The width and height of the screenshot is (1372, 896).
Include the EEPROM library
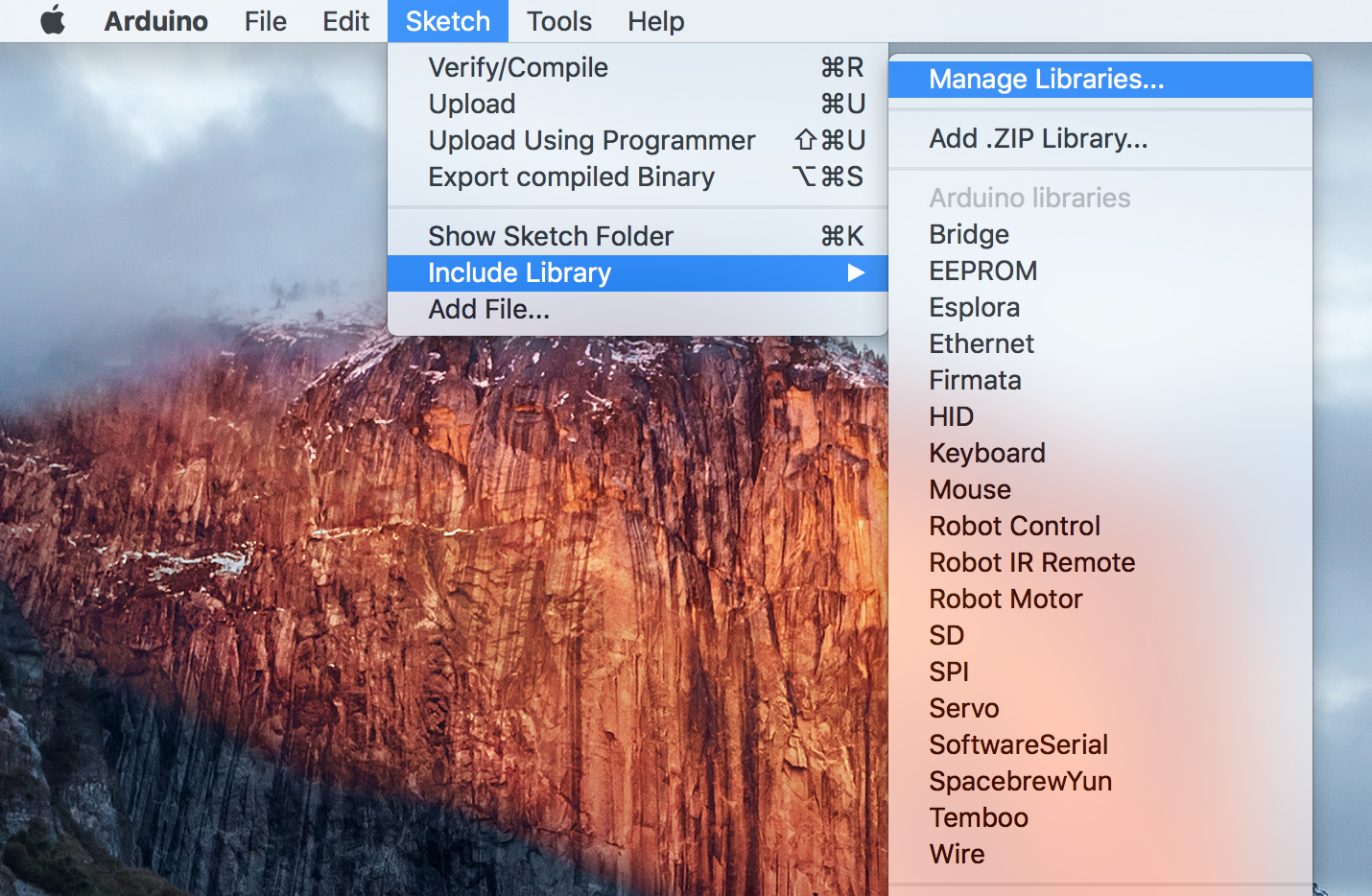(x=1100, y=271)
